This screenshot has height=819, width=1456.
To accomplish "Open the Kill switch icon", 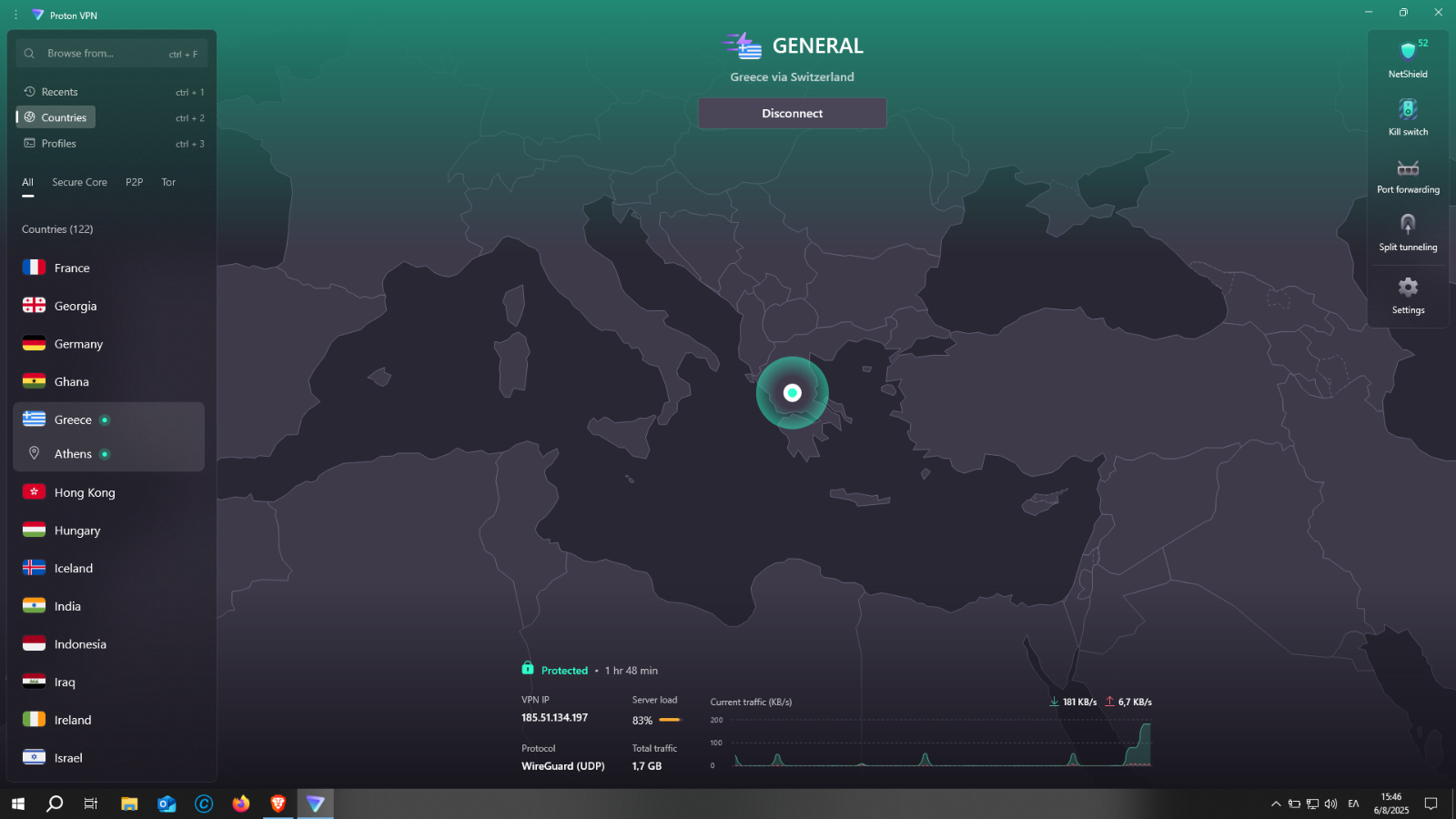I will tap(1408, 109).
